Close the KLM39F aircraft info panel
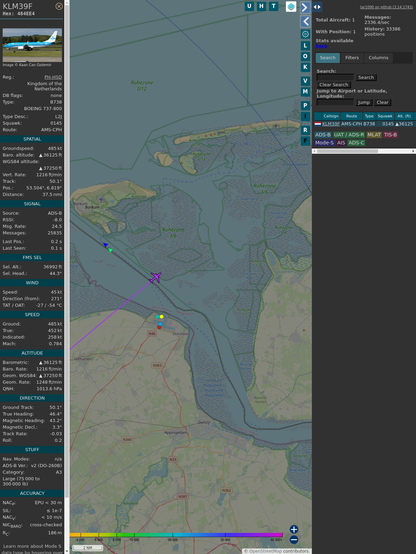 pyautogui.click(x=59, y=6)
